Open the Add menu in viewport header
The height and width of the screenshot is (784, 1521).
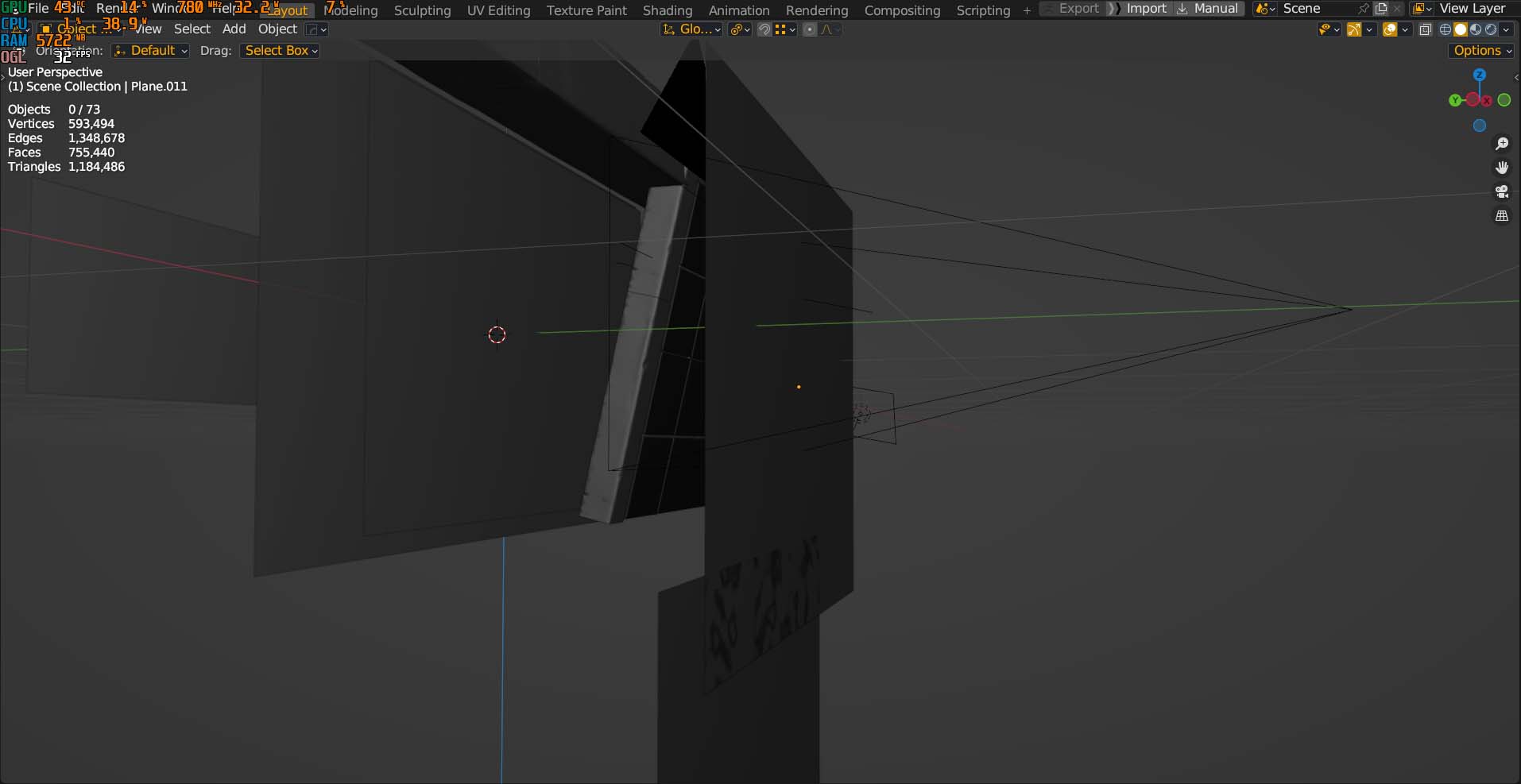pyautogui.click(x=234, y=29)
